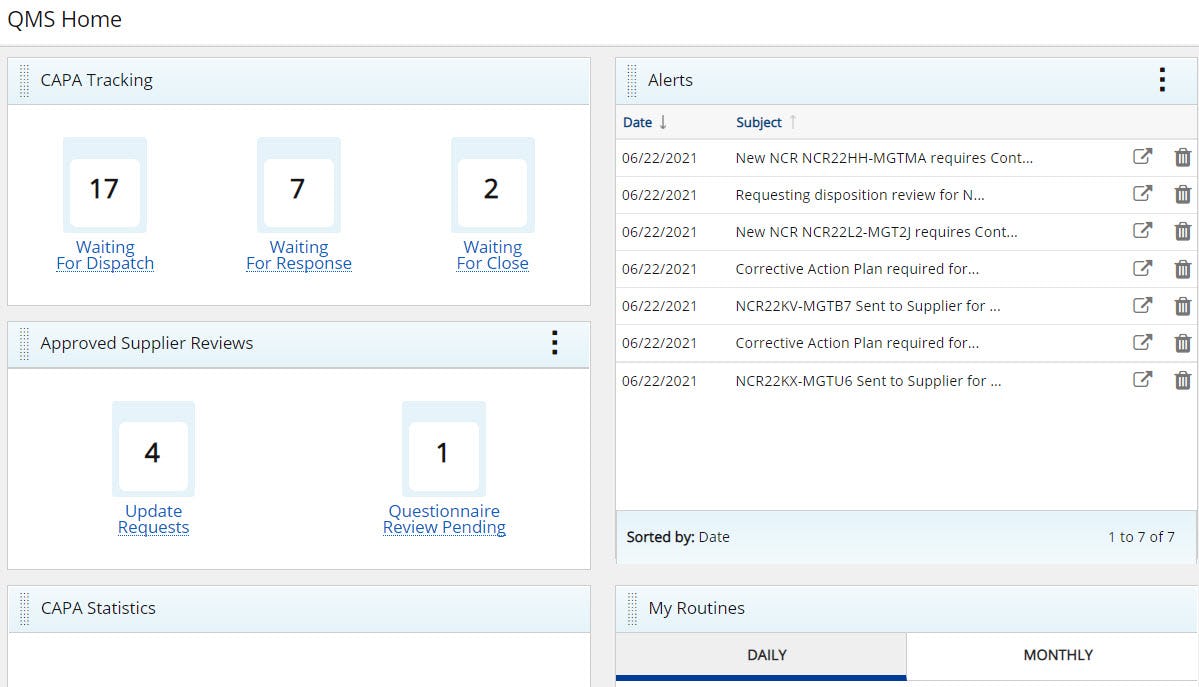Image resolution: width=1199 pixels, height=687 pixels.
Task: Open Questionnaire Review Pending items
Action: (444, 518)
